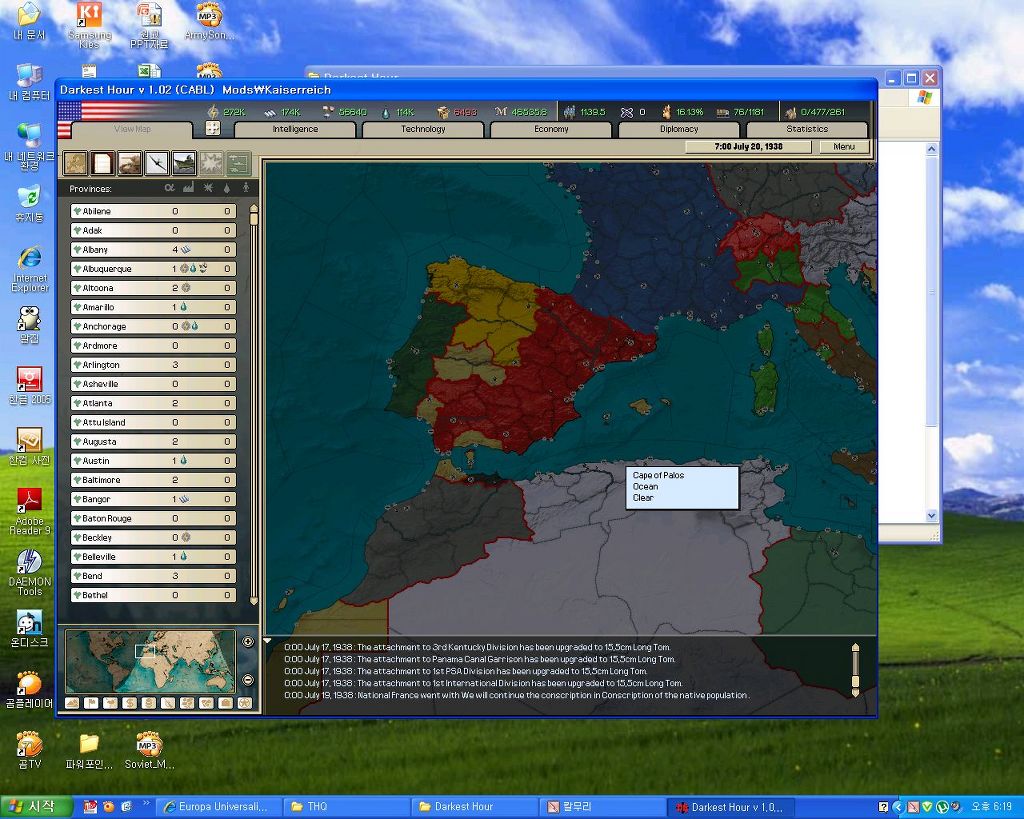Open the Statistics tab
This screenshot has height=819, width=1024.
coord(807,129)
